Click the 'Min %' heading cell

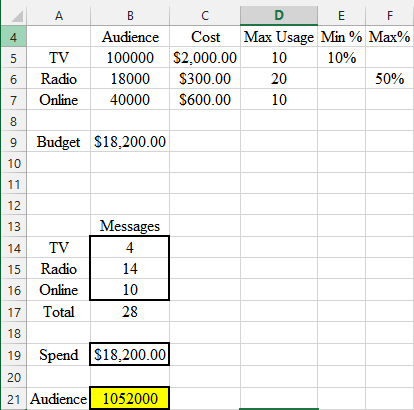(341, 37)
